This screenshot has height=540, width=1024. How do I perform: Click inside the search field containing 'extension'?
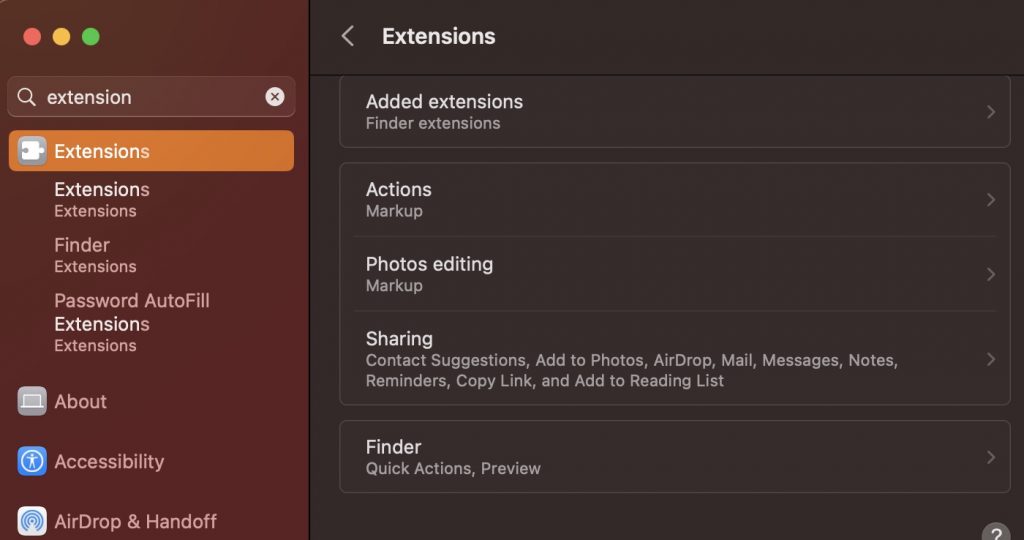tap(151, 97)
